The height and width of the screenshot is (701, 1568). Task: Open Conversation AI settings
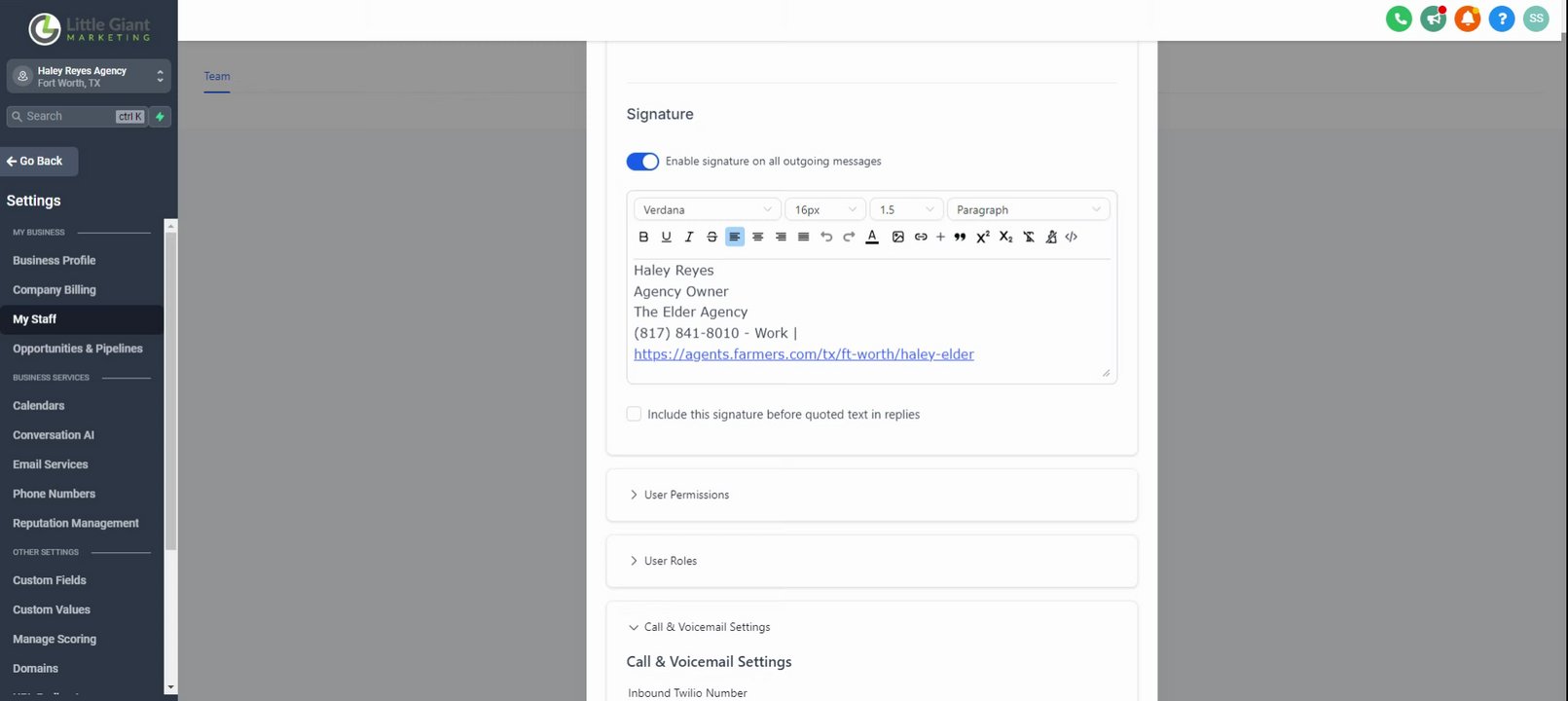(x=54, y=435)
